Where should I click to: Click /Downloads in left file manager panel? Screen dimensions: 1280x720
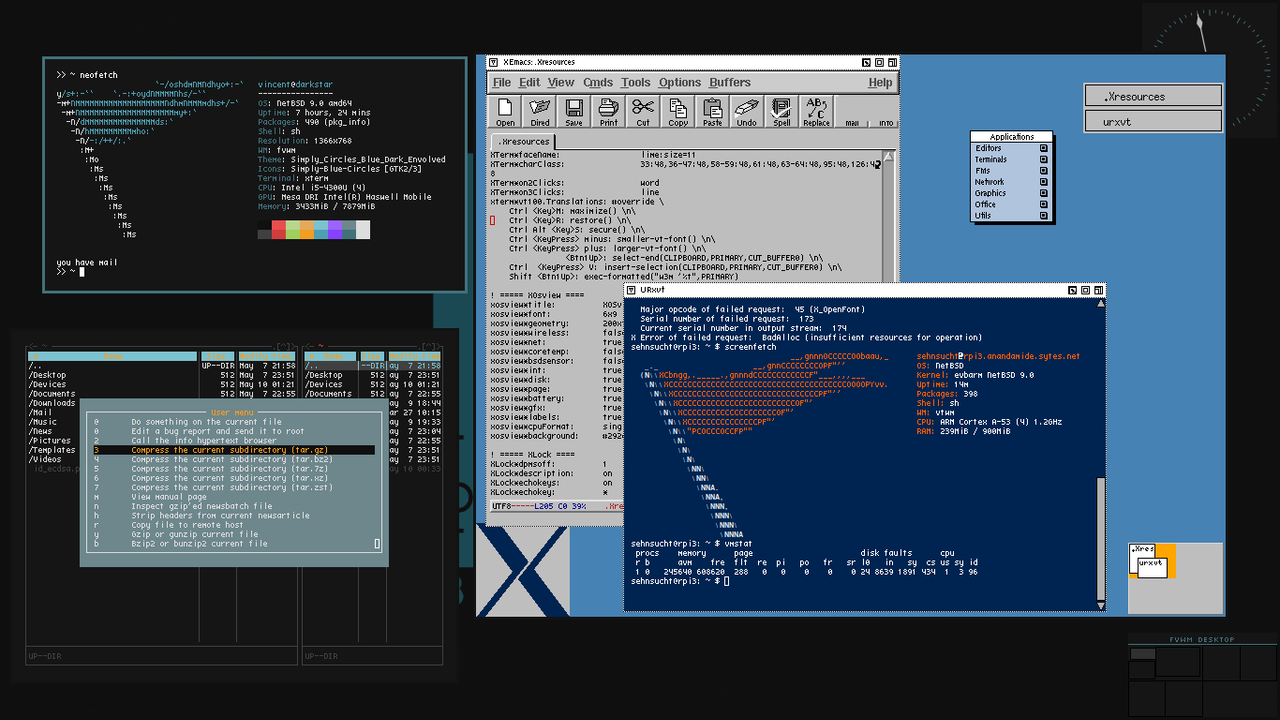[x=52, y=403]
